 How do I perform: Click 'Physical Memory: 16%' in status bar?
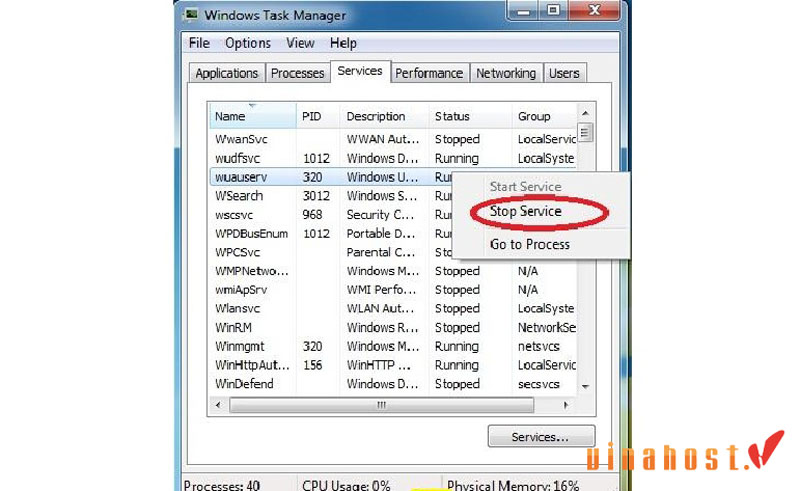pyautogui.click(x=513, y=485)
